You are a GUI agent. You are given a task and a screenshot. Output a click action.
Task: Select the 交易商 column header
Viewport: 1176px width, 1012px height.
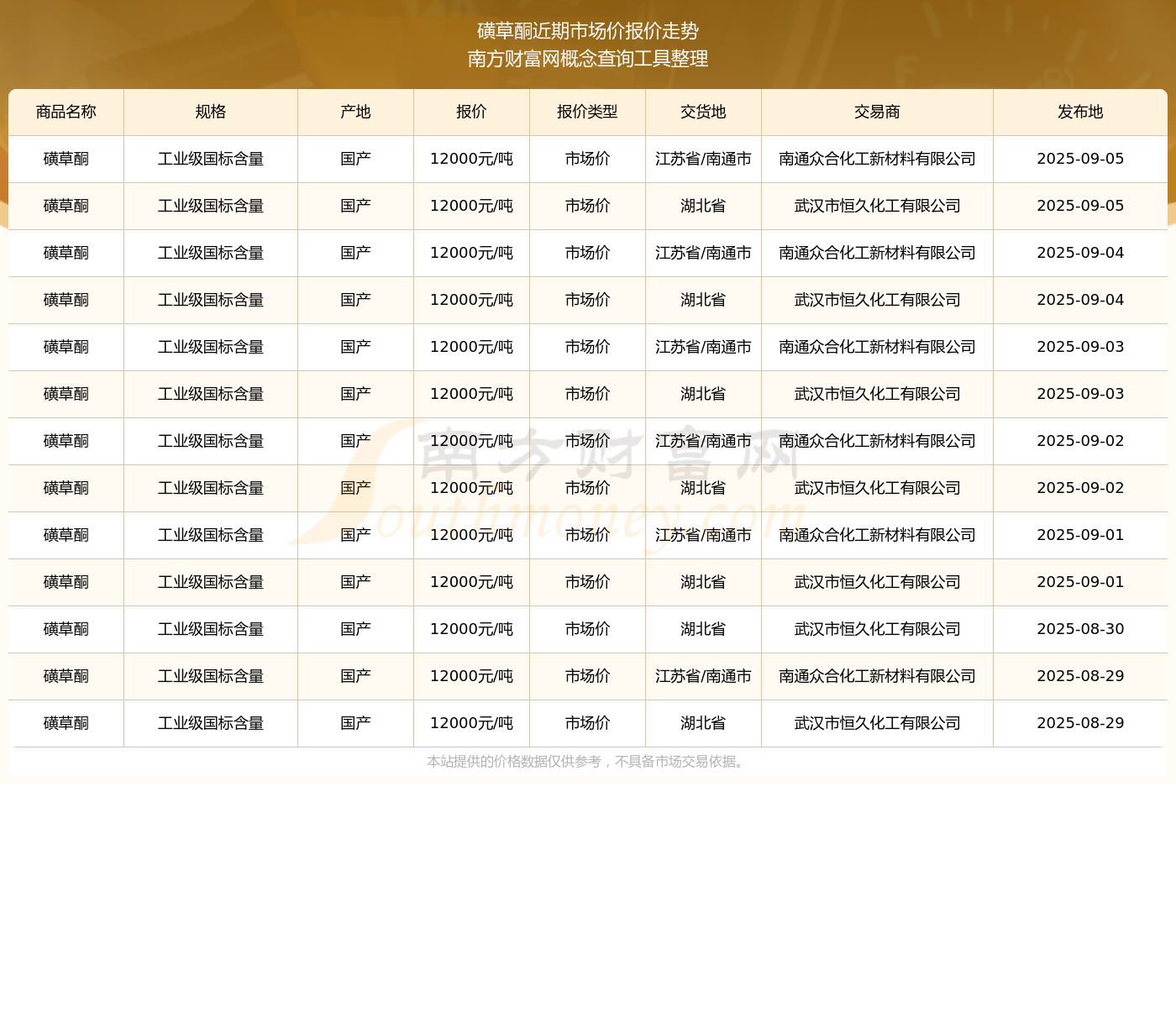[877, 112]
